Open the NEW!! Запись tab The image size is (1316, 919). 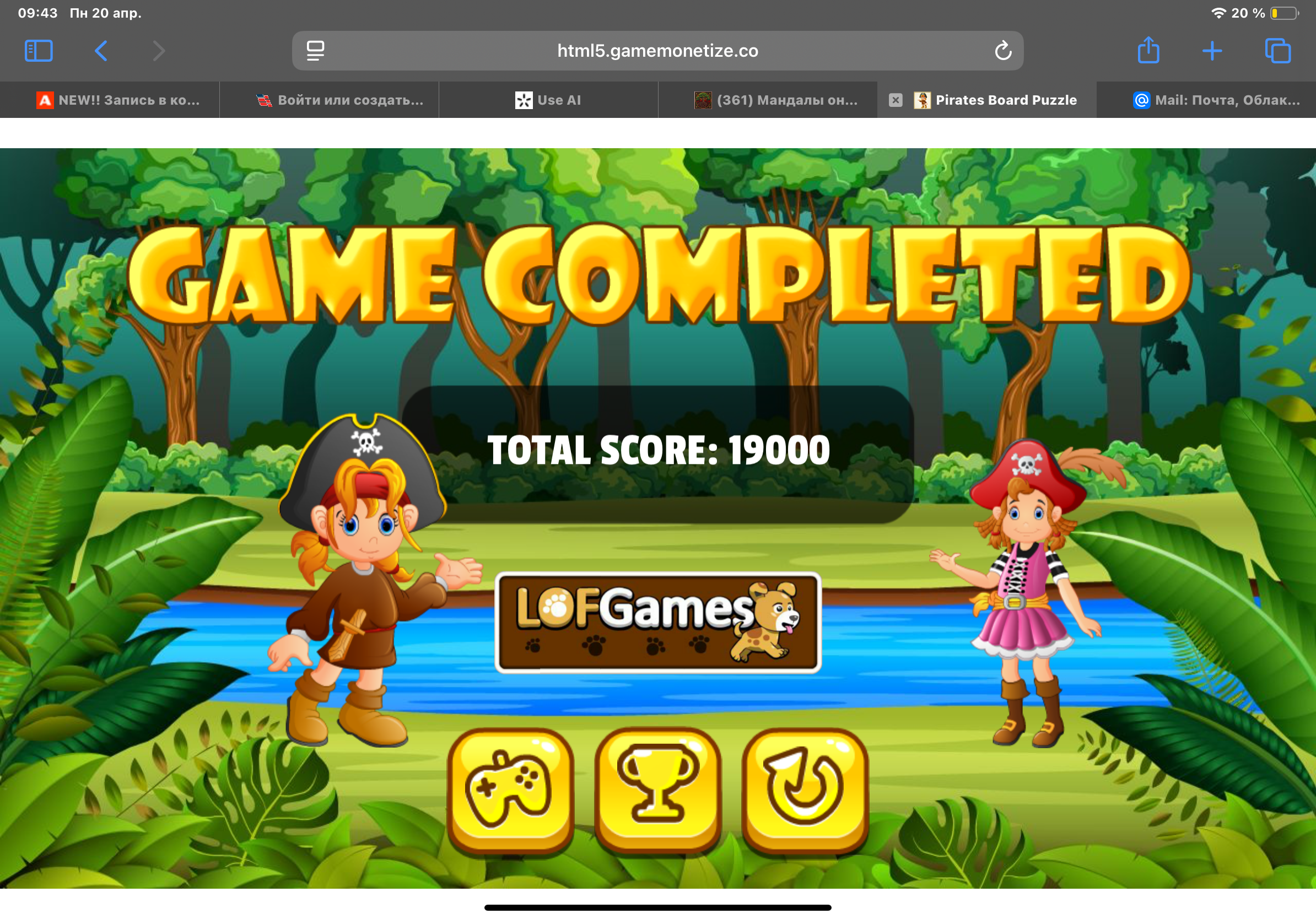tap(118, 100)
